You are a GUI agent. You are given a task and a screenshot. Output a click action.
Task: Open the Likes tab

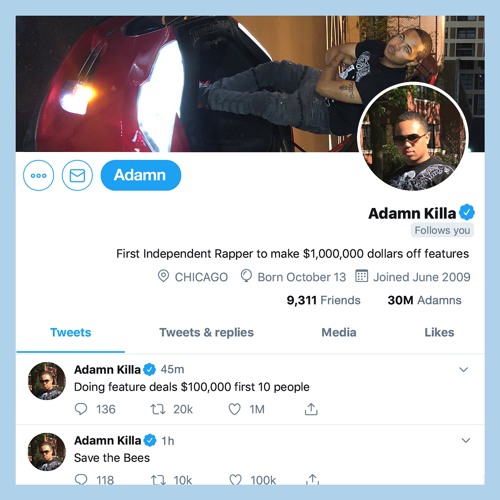439,332
